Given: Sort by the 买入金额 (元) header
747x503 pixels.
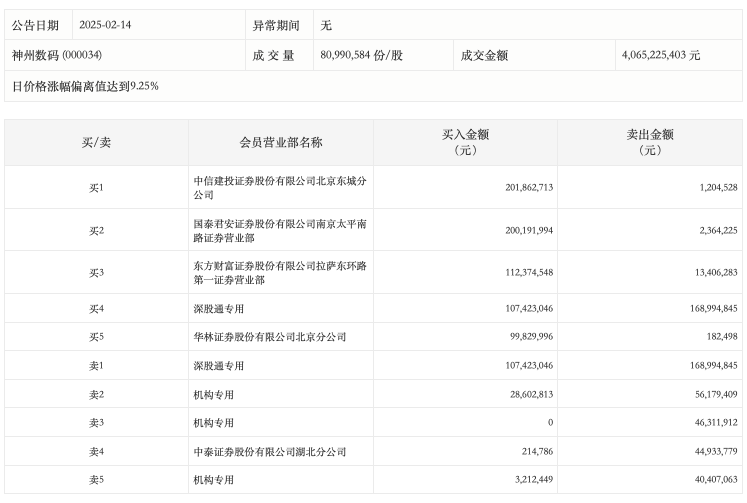Looking at the screenshot, I should coord(465,142).
